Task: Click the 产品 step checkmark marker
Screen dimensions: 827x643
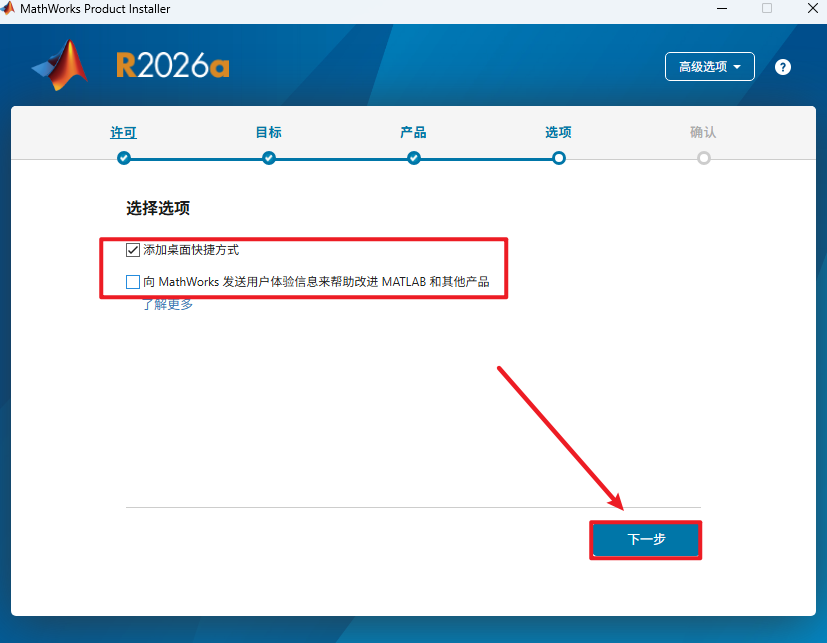Action: coord(414,158)
